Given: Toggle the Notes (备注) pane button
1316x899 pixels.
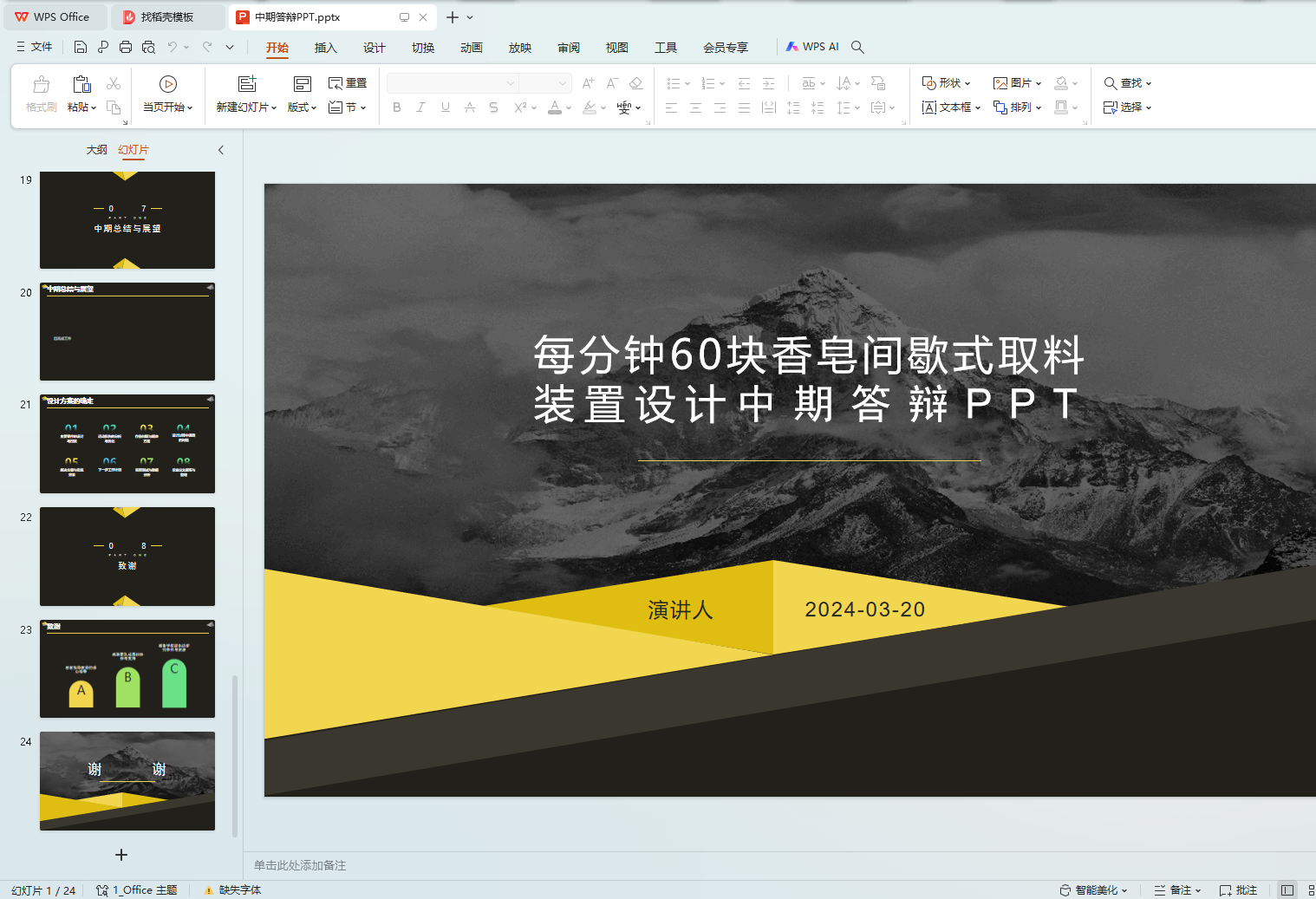Looking at the screenshot, I should click(1177, 890).
